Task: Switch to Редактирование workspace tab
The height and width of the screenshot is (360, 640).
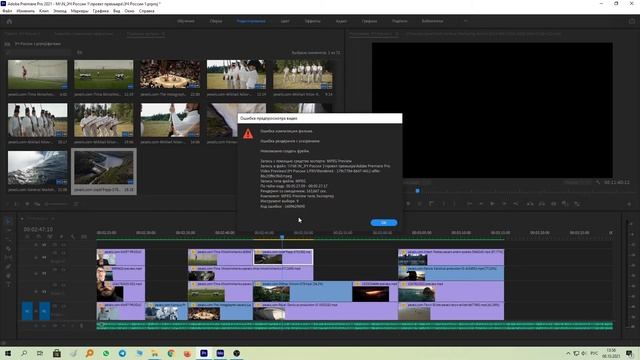Action: pos(251,21)
